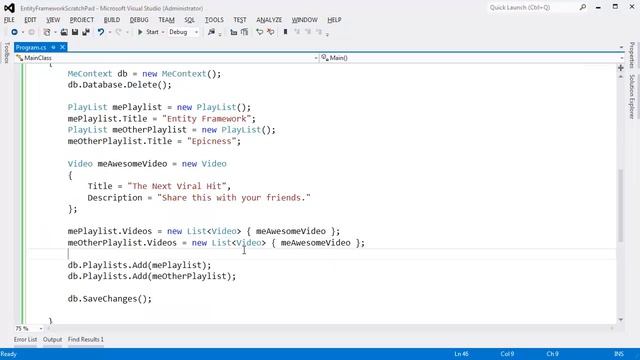This screenshot has width=640, height=360.
Task: Open the Start button dropdown arrow
Action: point(162,32)
